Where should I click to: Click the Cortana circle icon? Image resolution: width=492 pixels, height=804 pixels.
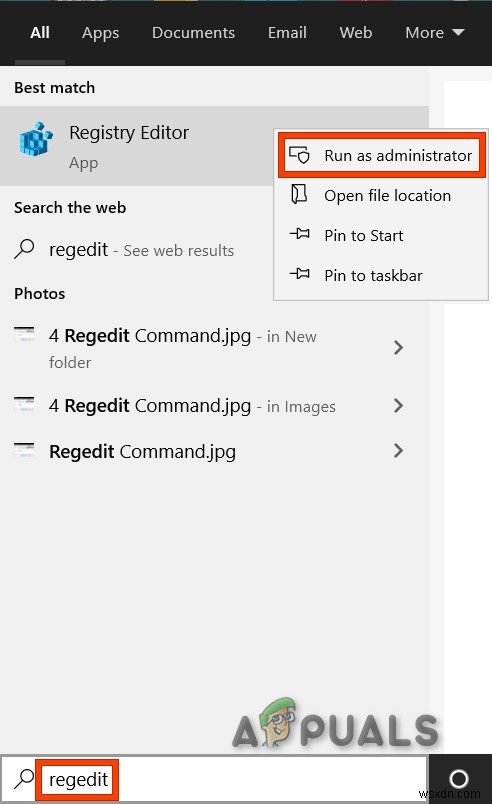point(459,779)
